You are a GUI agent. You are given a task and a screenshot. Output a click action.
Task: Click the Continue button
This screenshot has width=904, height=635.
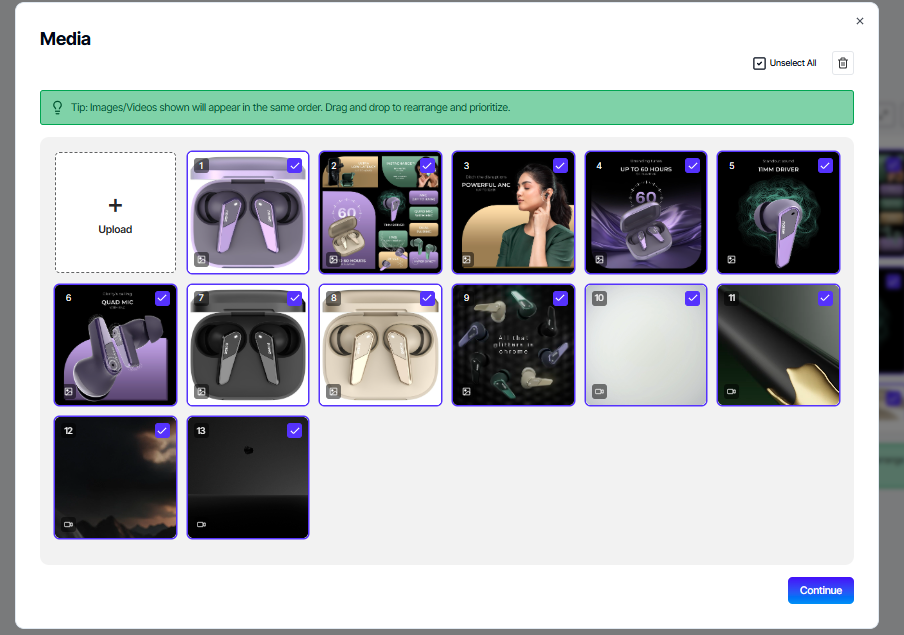tap(820, 590)
